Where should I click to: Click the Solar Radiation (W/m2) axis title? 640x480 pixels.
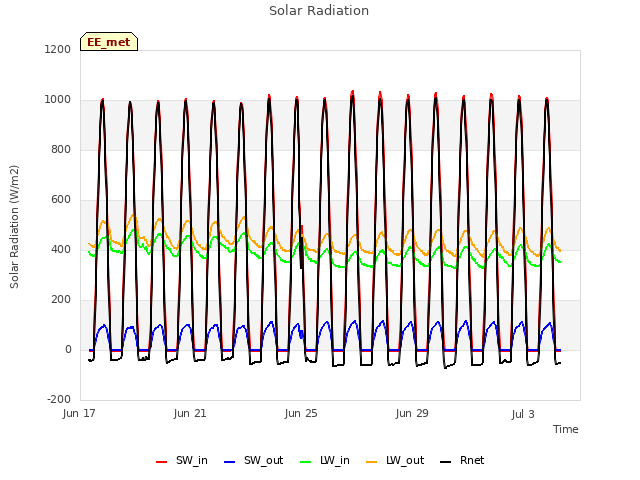click(x=14, y=227)
